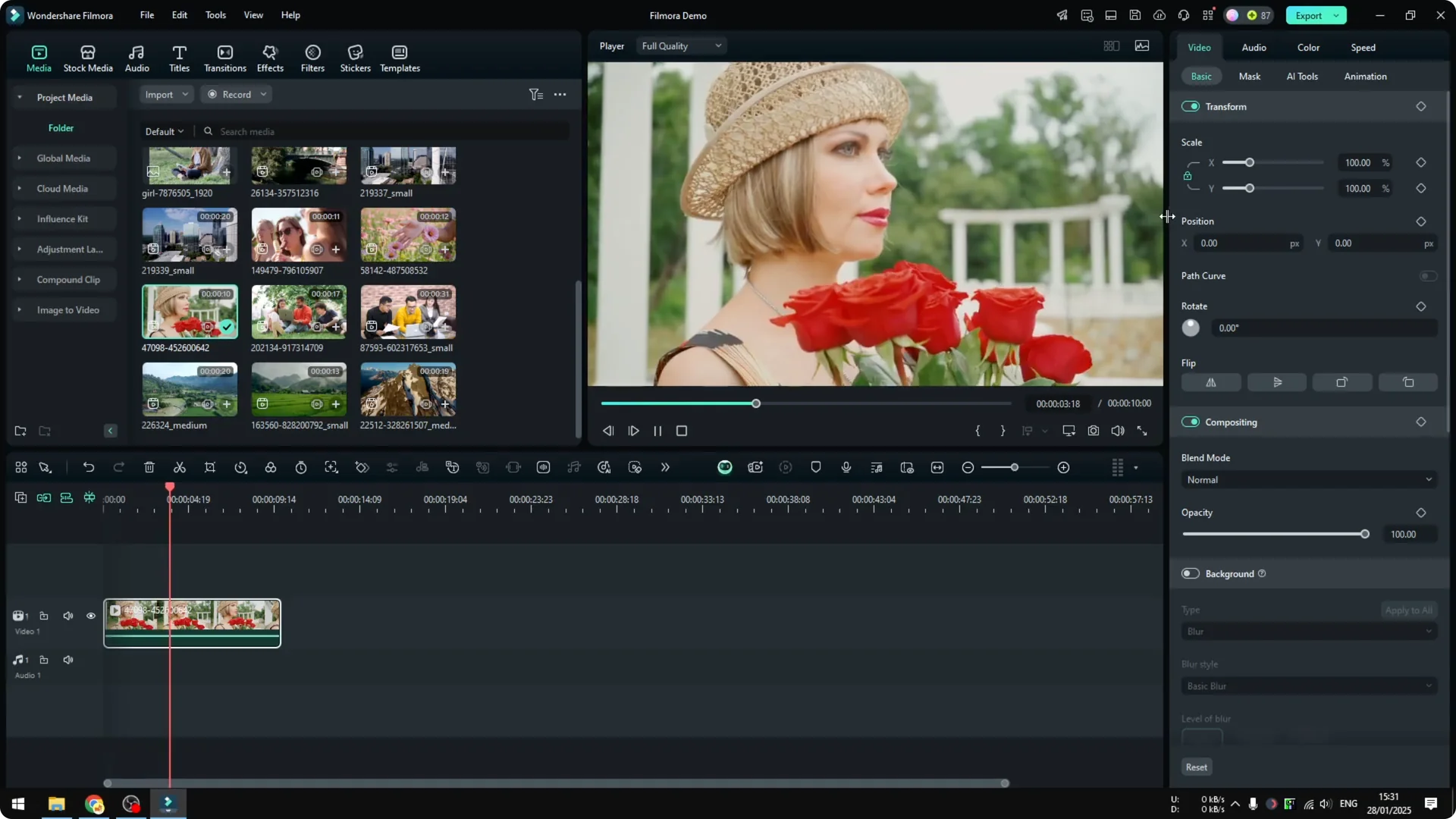Open the Stickers panel
The image size is (1456, 819).
coord(354,57)
